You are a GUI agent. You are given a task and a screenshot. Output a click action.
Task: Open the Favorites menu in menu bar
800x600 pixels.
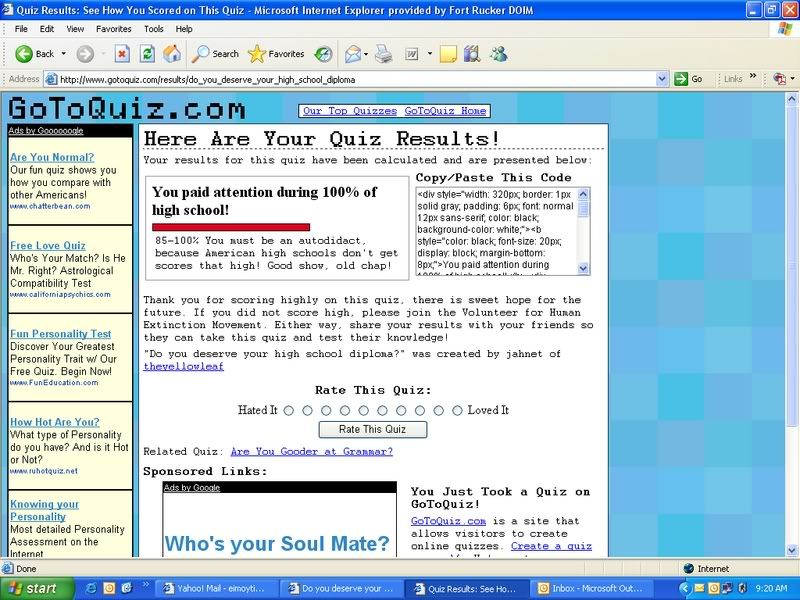click(x=113, y=29)
